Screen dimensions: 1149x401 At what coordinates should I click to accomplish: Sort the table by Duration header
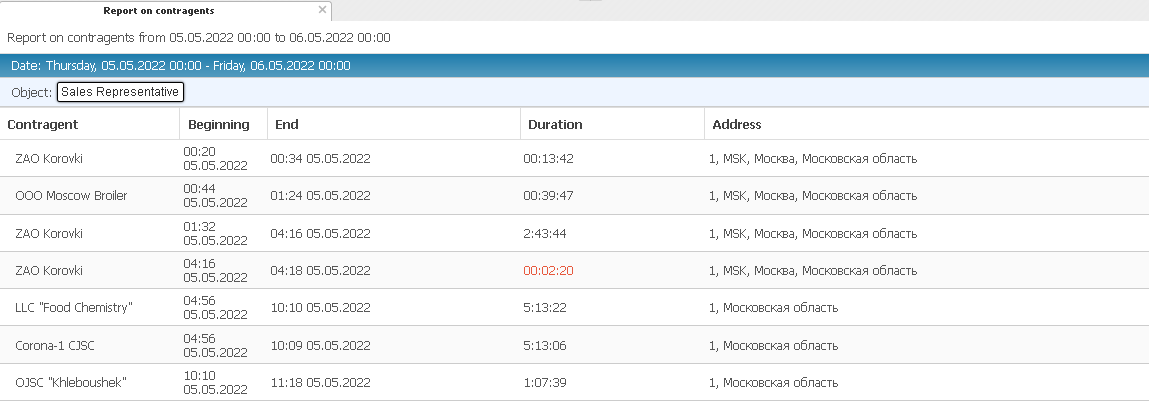(x=555, y=125)
